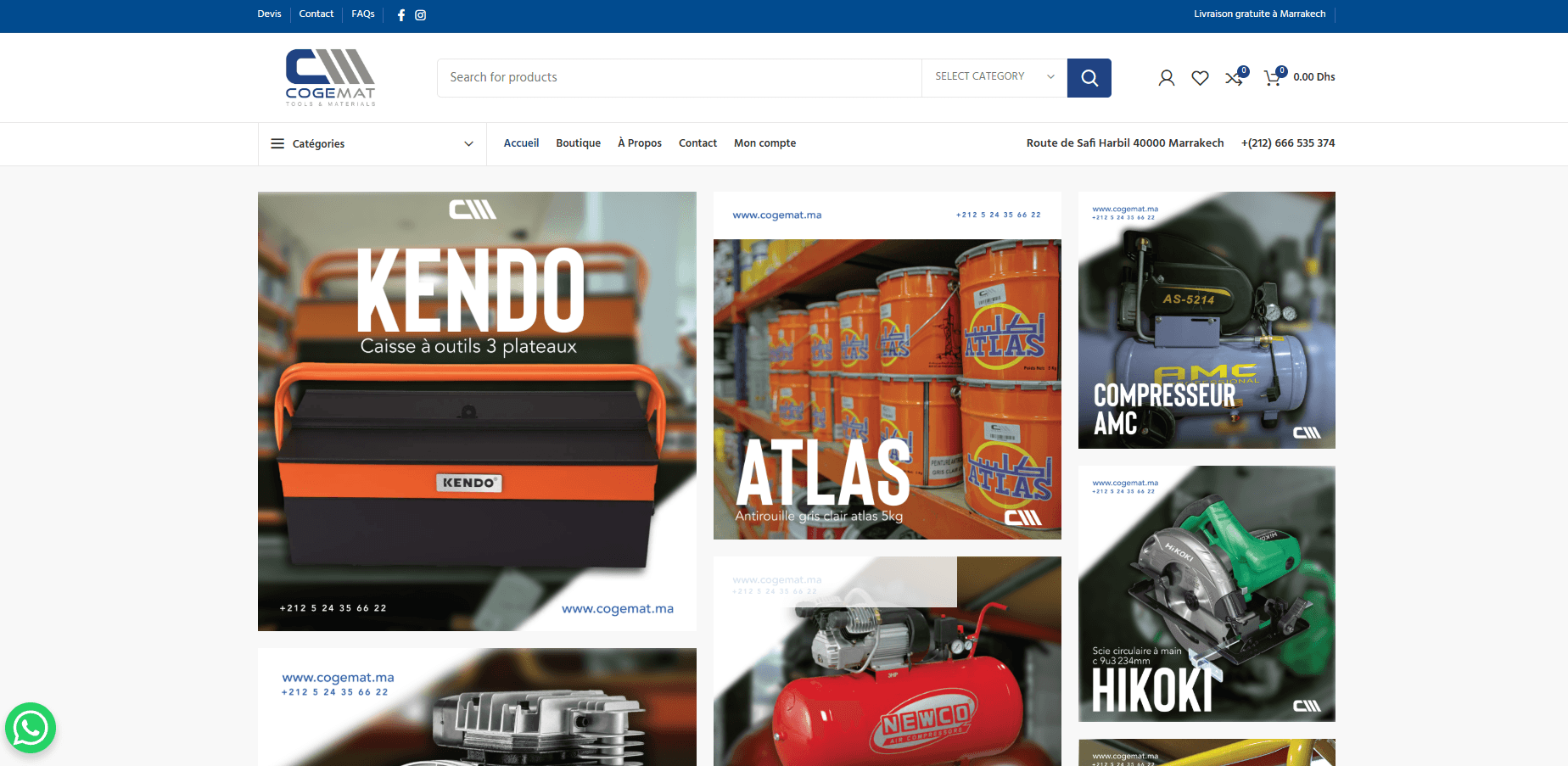Click the Mon compte link
The width and height of the screenshot is (1568, 766).
click(764, 143)
